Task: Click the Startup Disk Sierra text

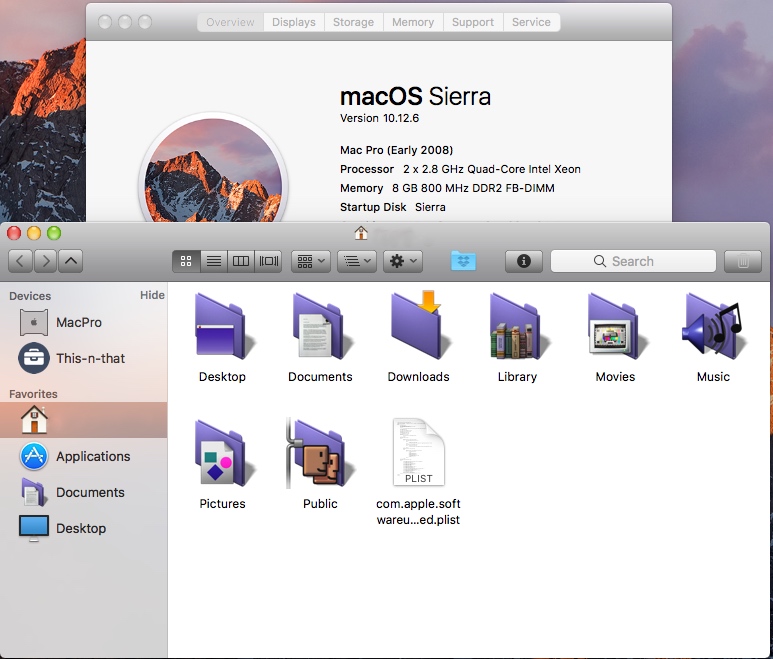Action: tap(393, 207)
